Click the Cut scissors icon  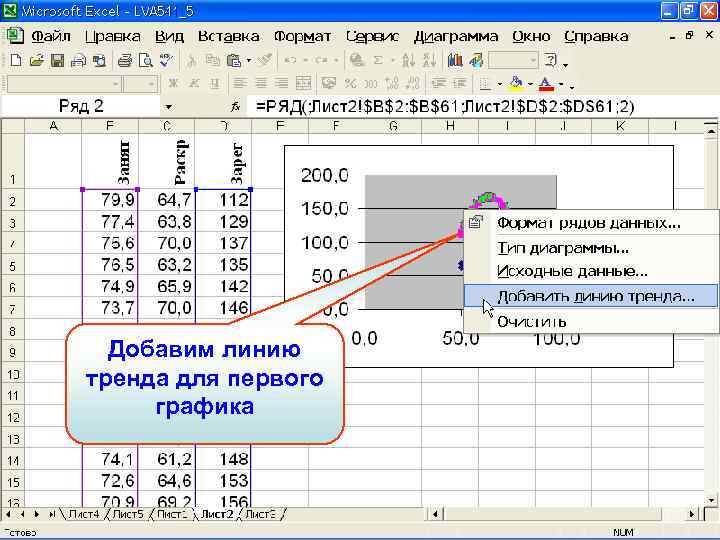[x=192, y=60]
